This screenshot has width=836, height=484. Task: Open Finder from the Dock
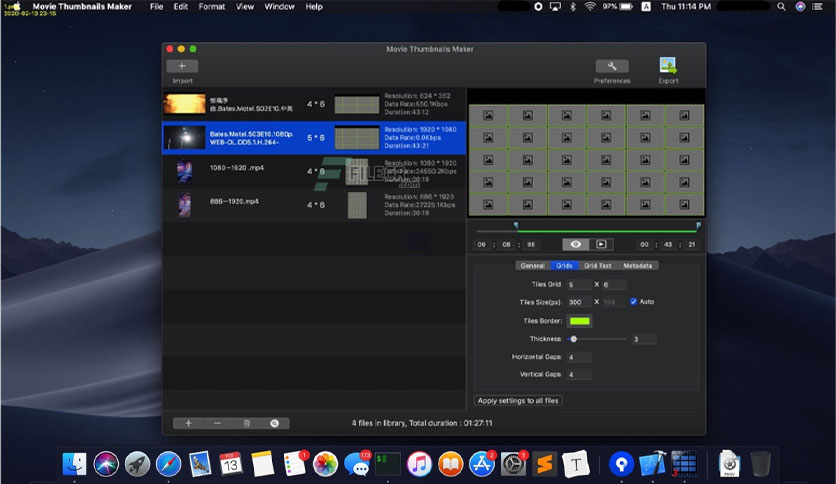74,464
